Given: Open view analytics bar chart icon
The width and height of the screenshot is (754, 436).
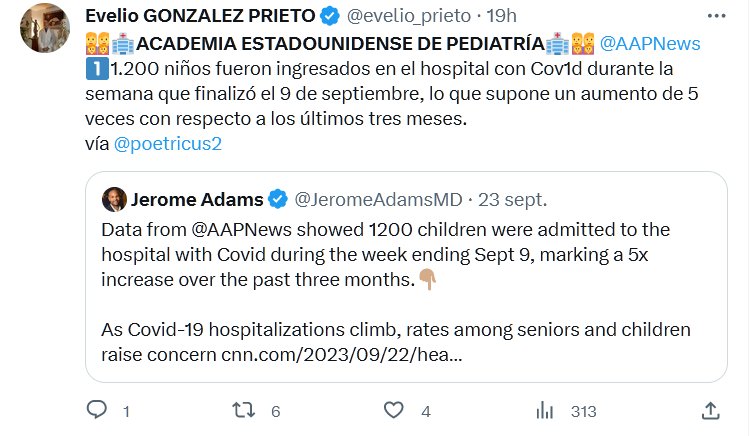Looking at the screenshot, I should coord(546,410).
